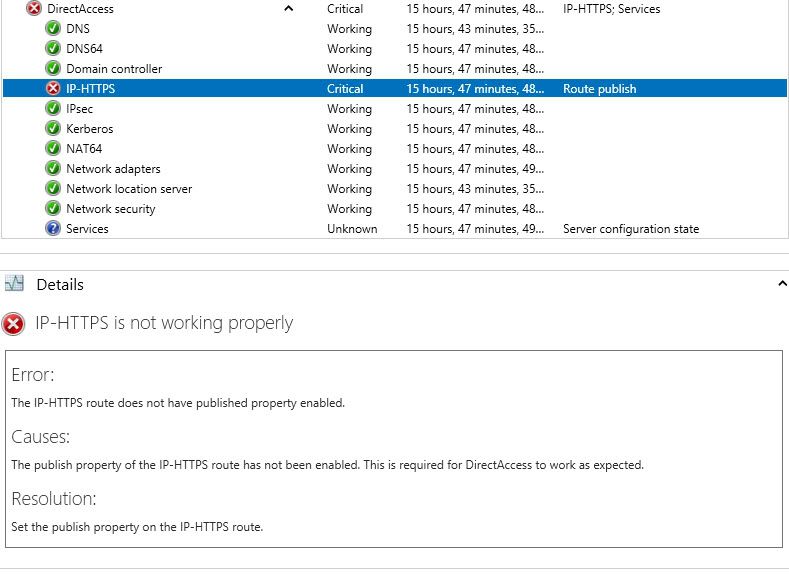This screenshot has width=789, height=577.
Task: Select the DNS64 row
Action: (394, 49)
